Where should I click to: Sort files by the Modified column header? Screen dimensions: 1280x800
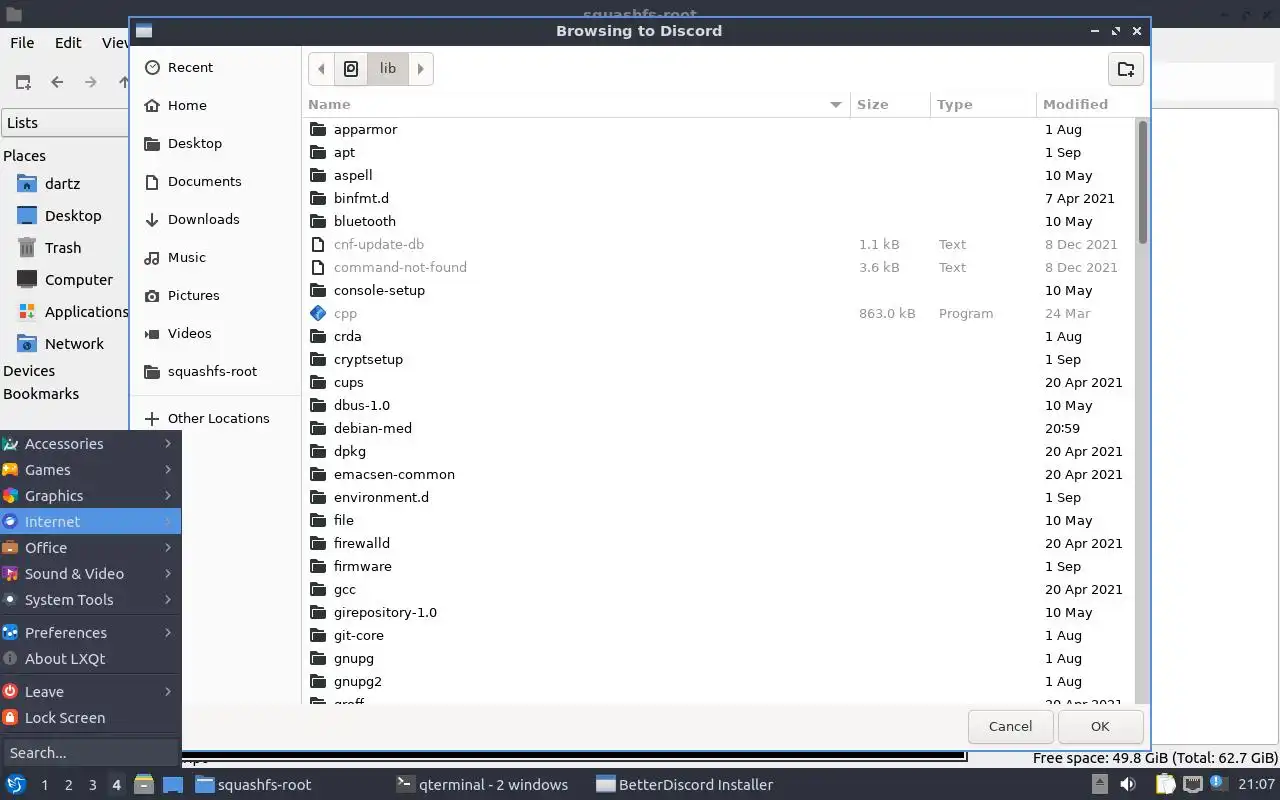(1085, 104)
